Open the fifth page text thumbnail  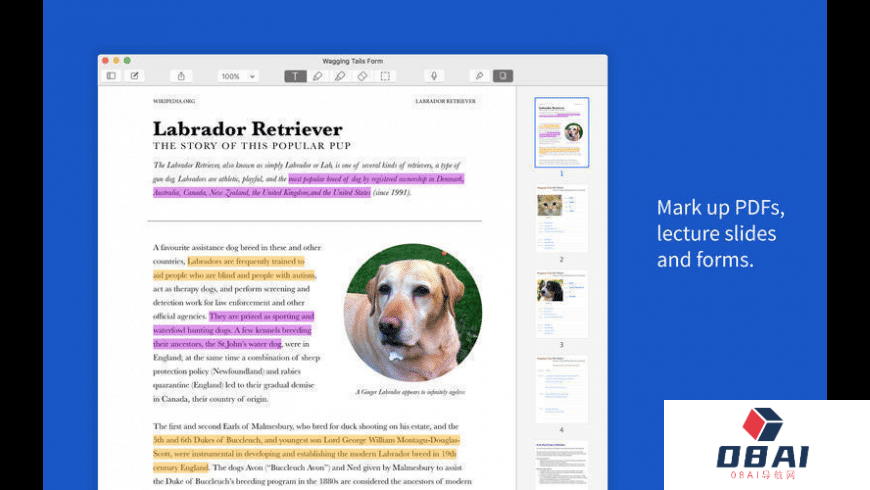562,465
